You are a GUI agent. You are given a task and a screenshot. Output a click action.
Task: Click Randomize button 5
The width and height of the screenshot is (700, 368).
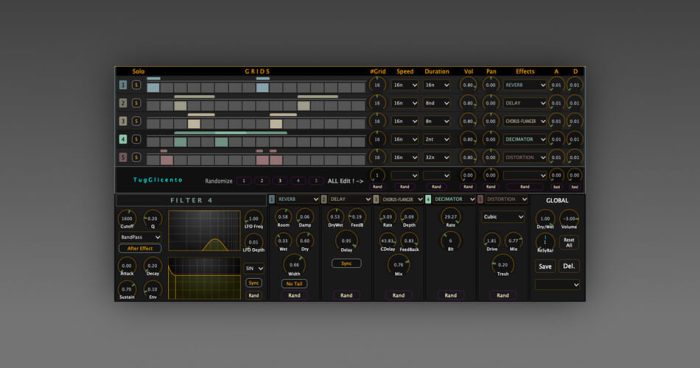pos(316,181)
